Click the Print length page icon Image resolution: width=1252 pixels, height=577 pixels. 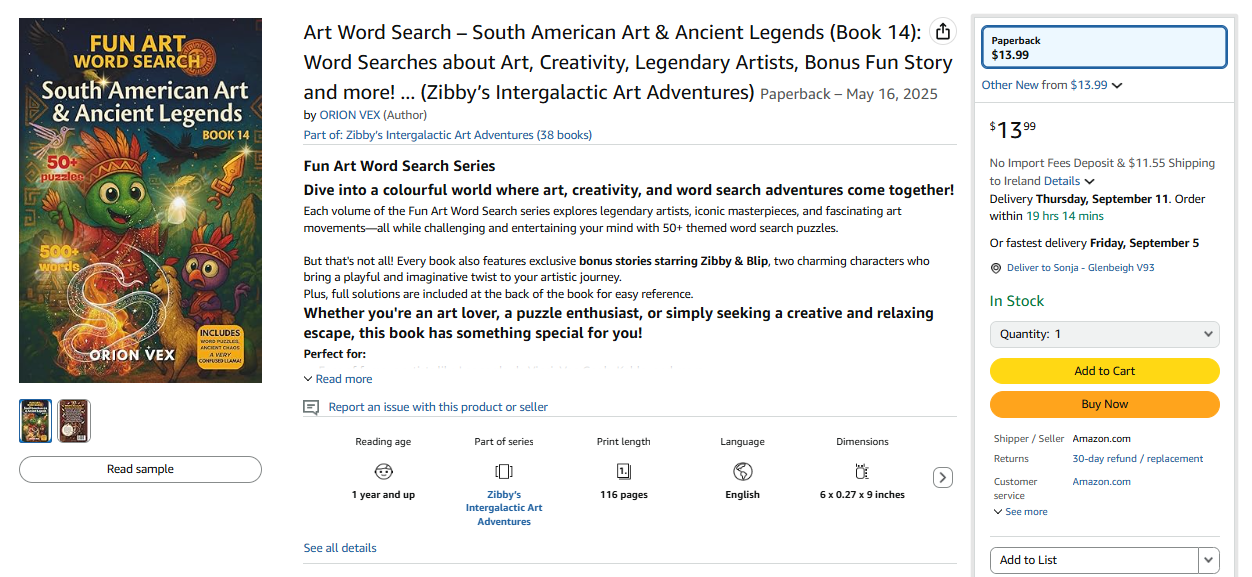[623, 471]
